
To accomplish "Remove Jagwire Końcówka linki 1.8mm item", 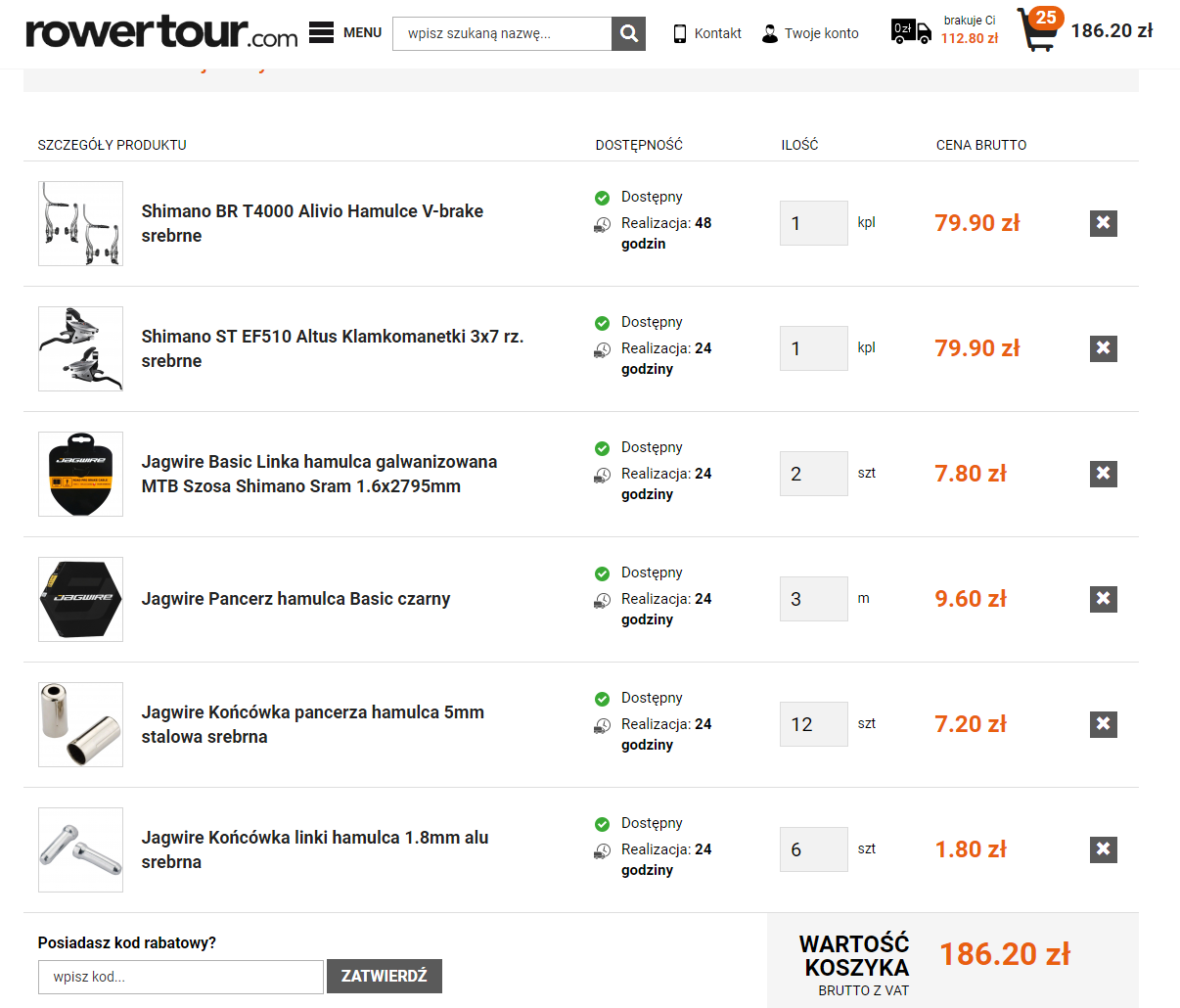I will (x=1103, y=849).
